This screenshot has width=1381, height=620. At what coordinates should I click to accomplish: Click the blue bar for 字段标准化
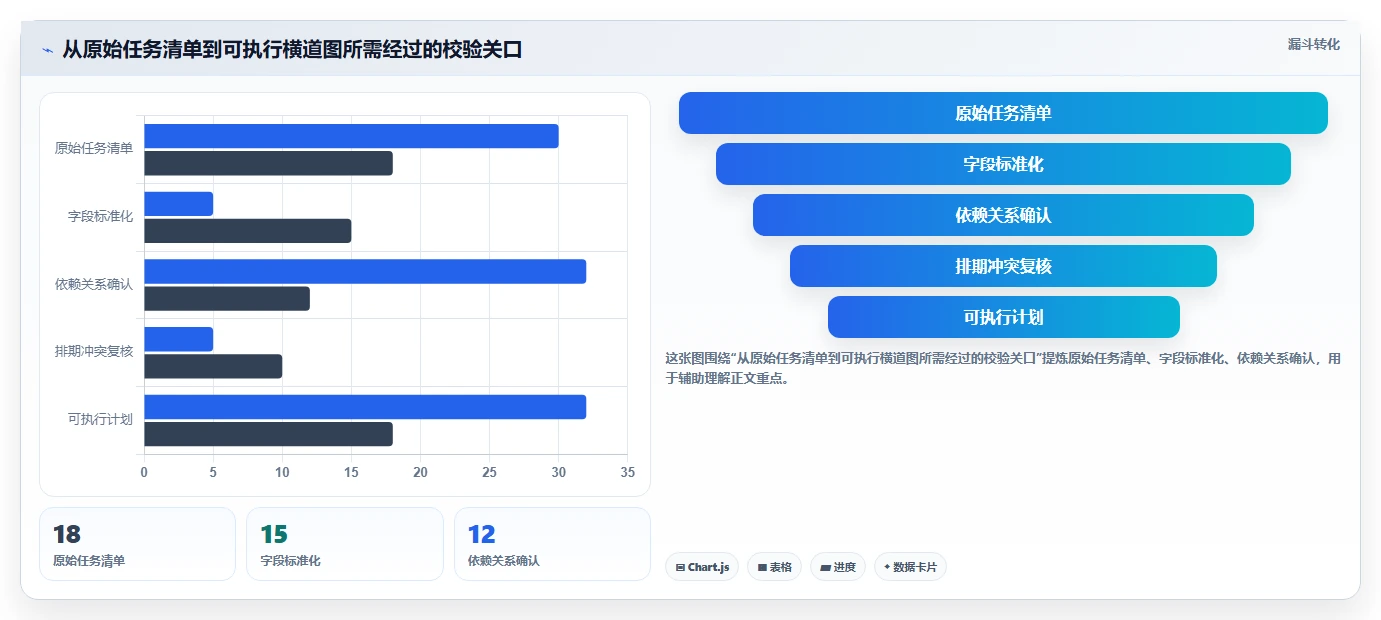click(178, 204)
